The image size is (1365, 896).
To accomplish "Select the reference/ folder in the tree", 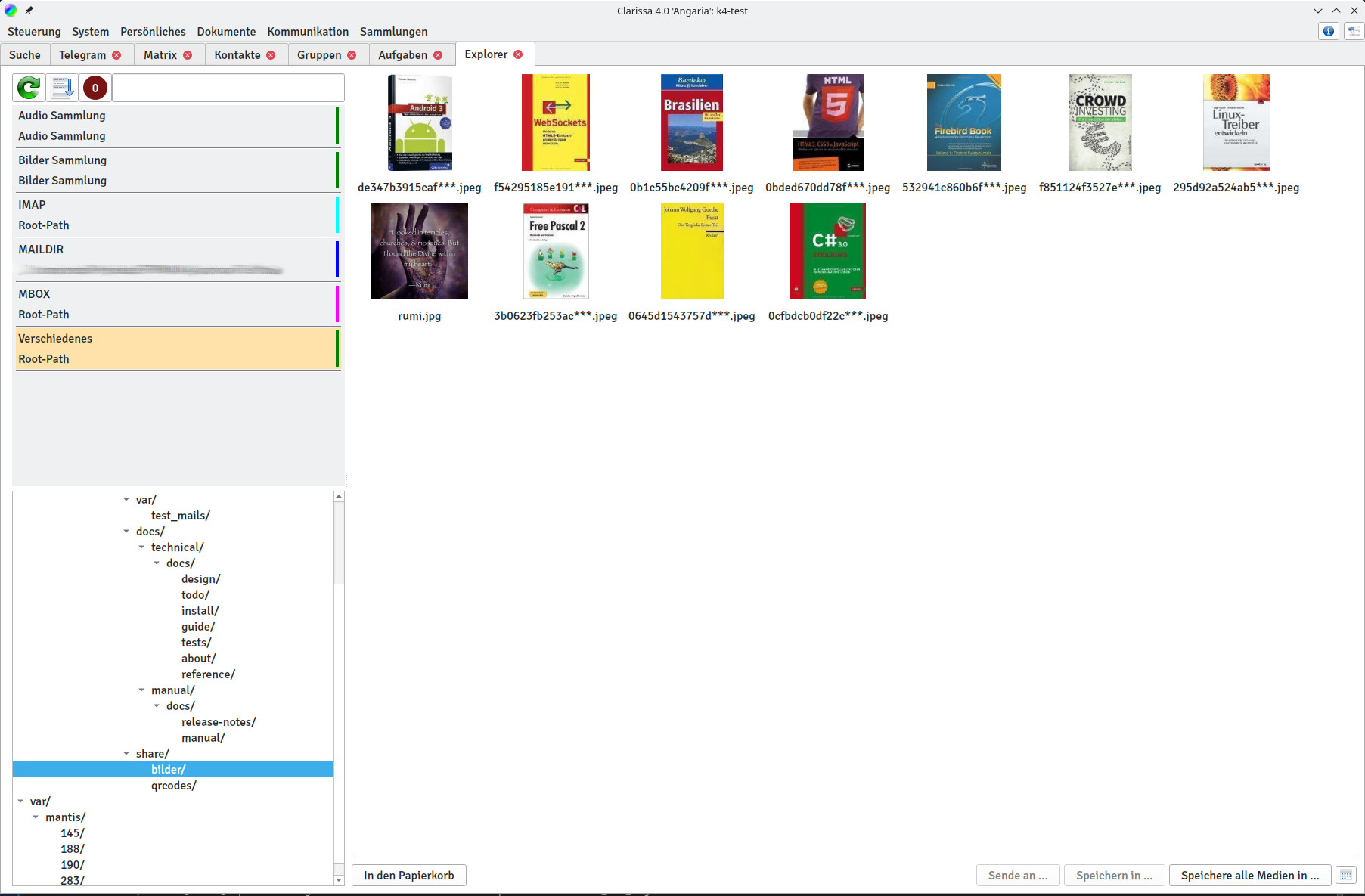I will click(x=208, y=674).
